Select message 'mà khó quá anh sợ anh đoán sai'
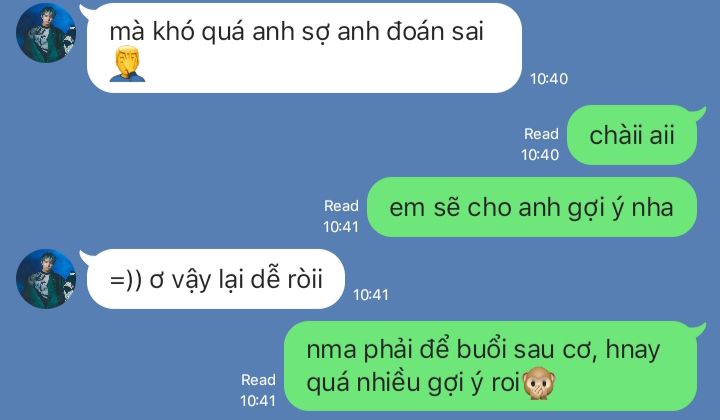 click(304, 48)
